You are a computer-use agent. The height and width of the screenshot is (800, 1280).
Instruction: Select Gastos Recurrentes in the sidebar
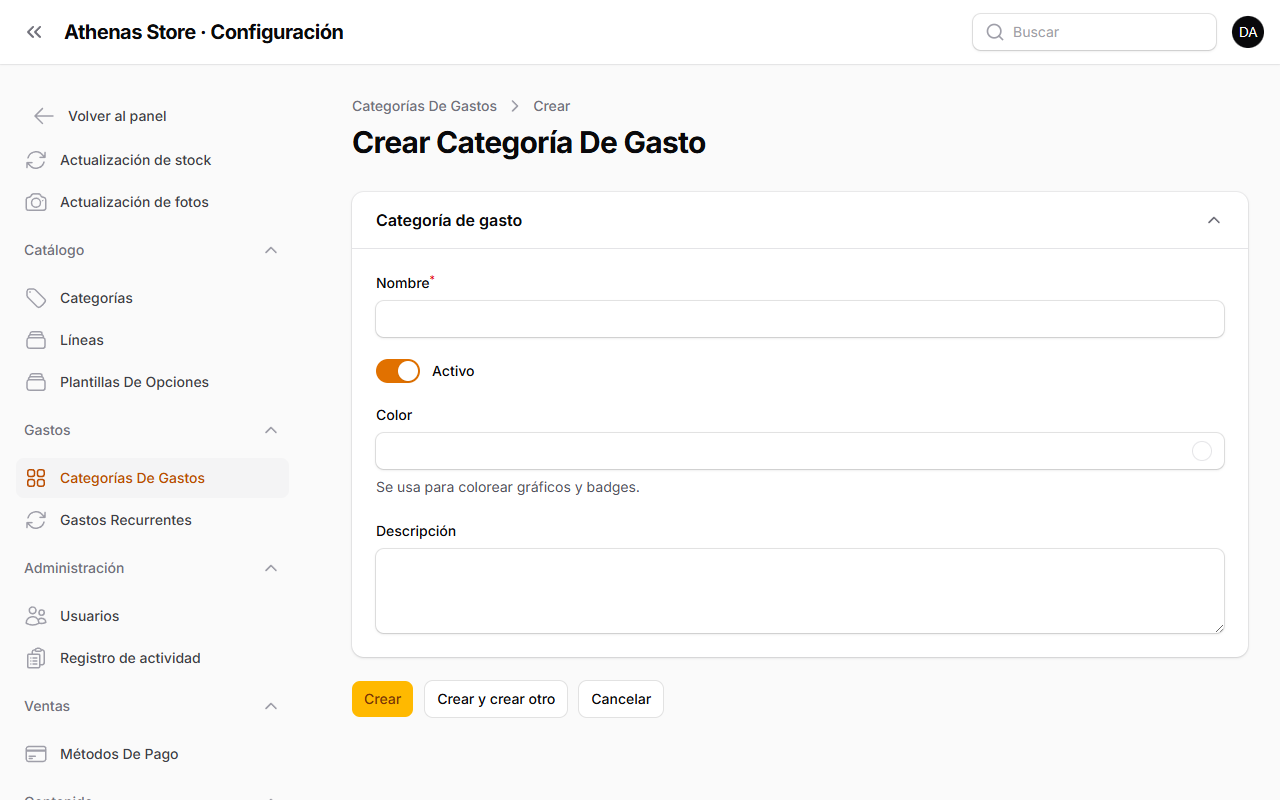coord(152,520)
